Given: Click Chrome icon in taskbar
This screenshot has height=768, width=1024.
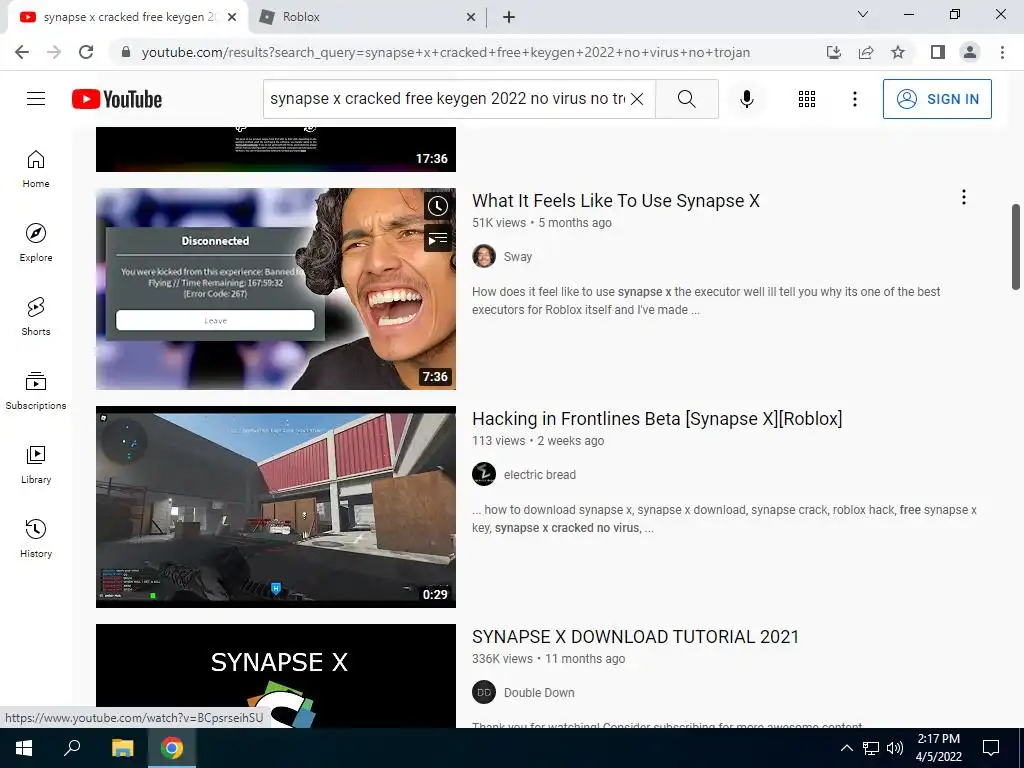Looking at the screenshot, I should point(172,748).
